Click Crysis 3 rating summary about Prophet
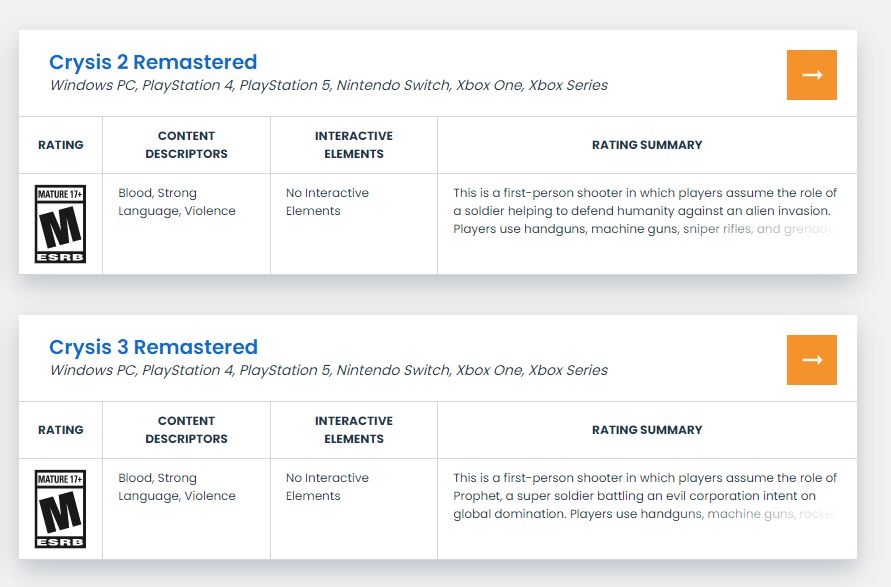 (645, 496)
